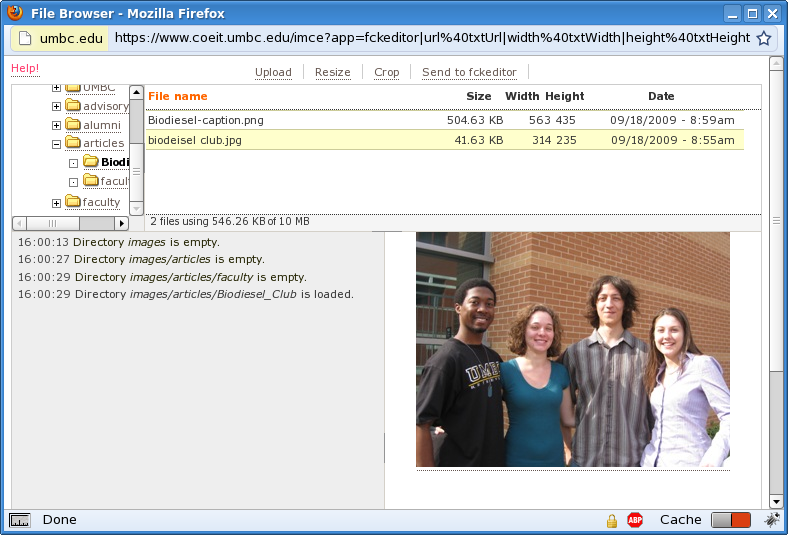This screenshot has width=788, height=535.
Task: Expand the advisory folder tree node
Action: (x=56, y=106)
